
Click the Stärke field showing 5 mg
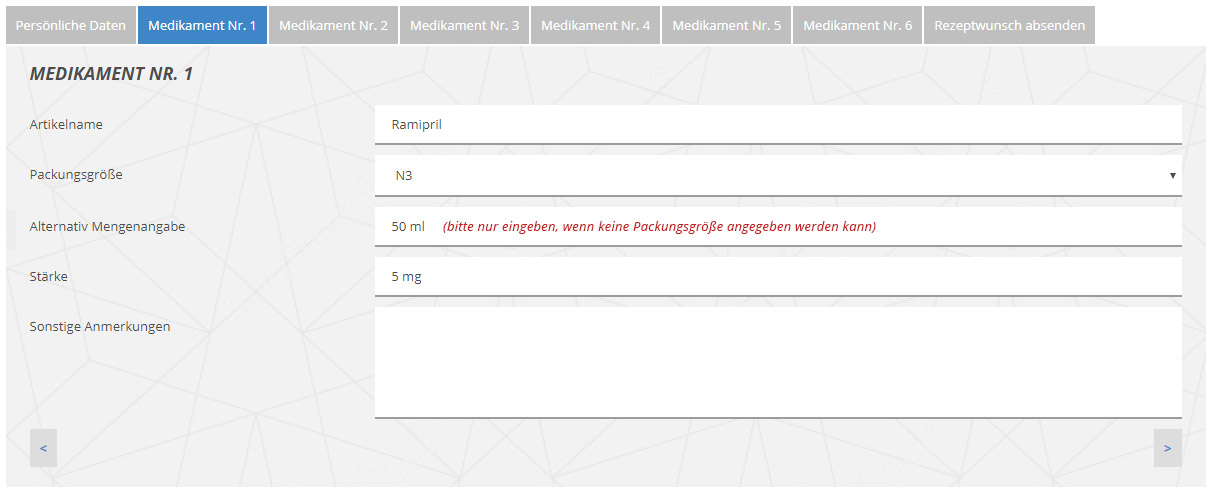(x=777, y=277)
